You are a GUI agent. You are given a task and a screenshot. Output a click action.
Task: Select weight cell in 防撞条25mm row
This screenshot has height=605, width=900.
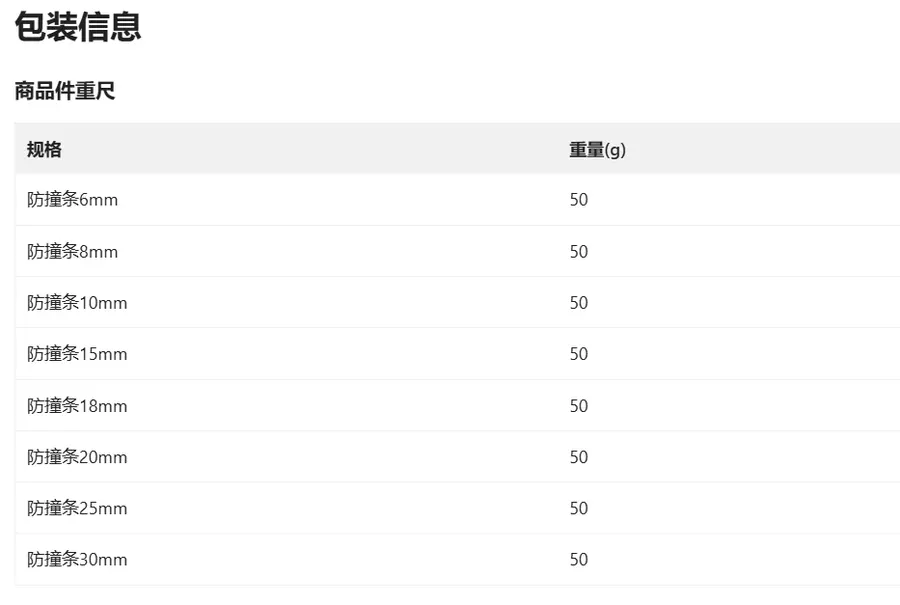click(x=579, y=508)
